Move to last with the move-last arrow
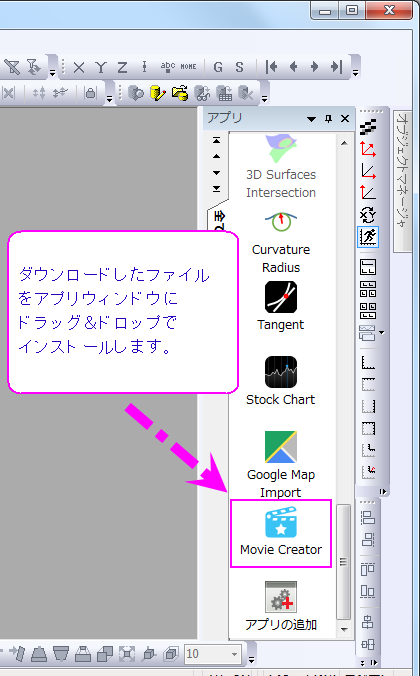The image size is (420, 676). [x=337, y=67]
